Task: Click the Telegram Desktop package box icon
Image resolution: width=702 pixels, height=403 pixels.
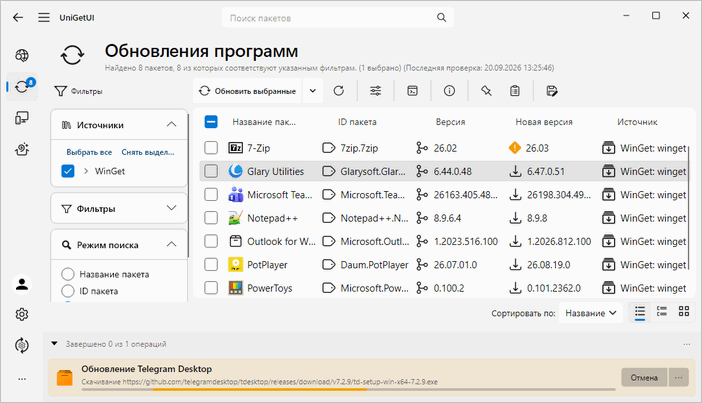Action: pos(65,377)
